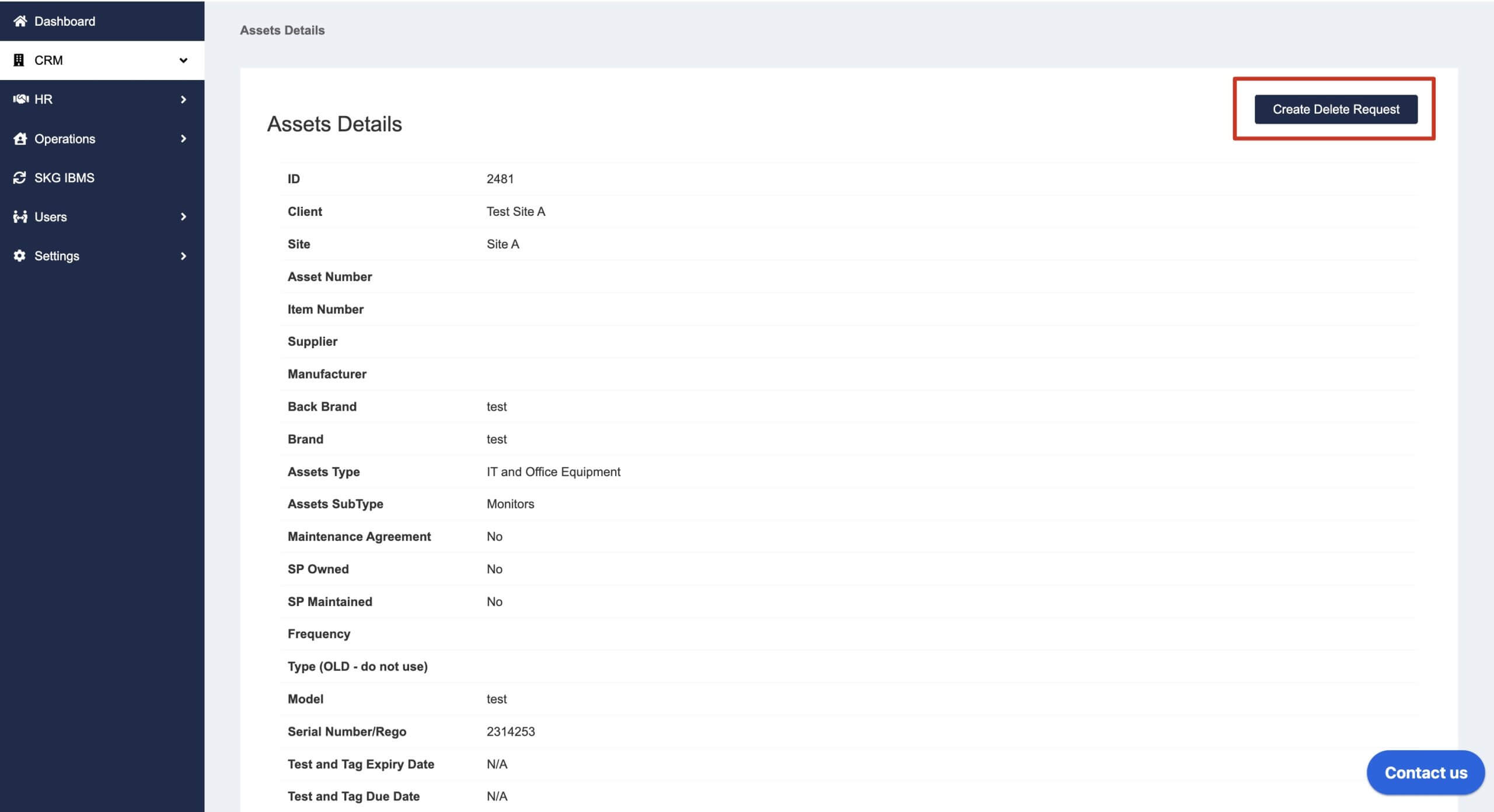Select Test and Tag Expiry Date value N/A
The width and height of the screenshot is (1494, 812).
[497, 764]
